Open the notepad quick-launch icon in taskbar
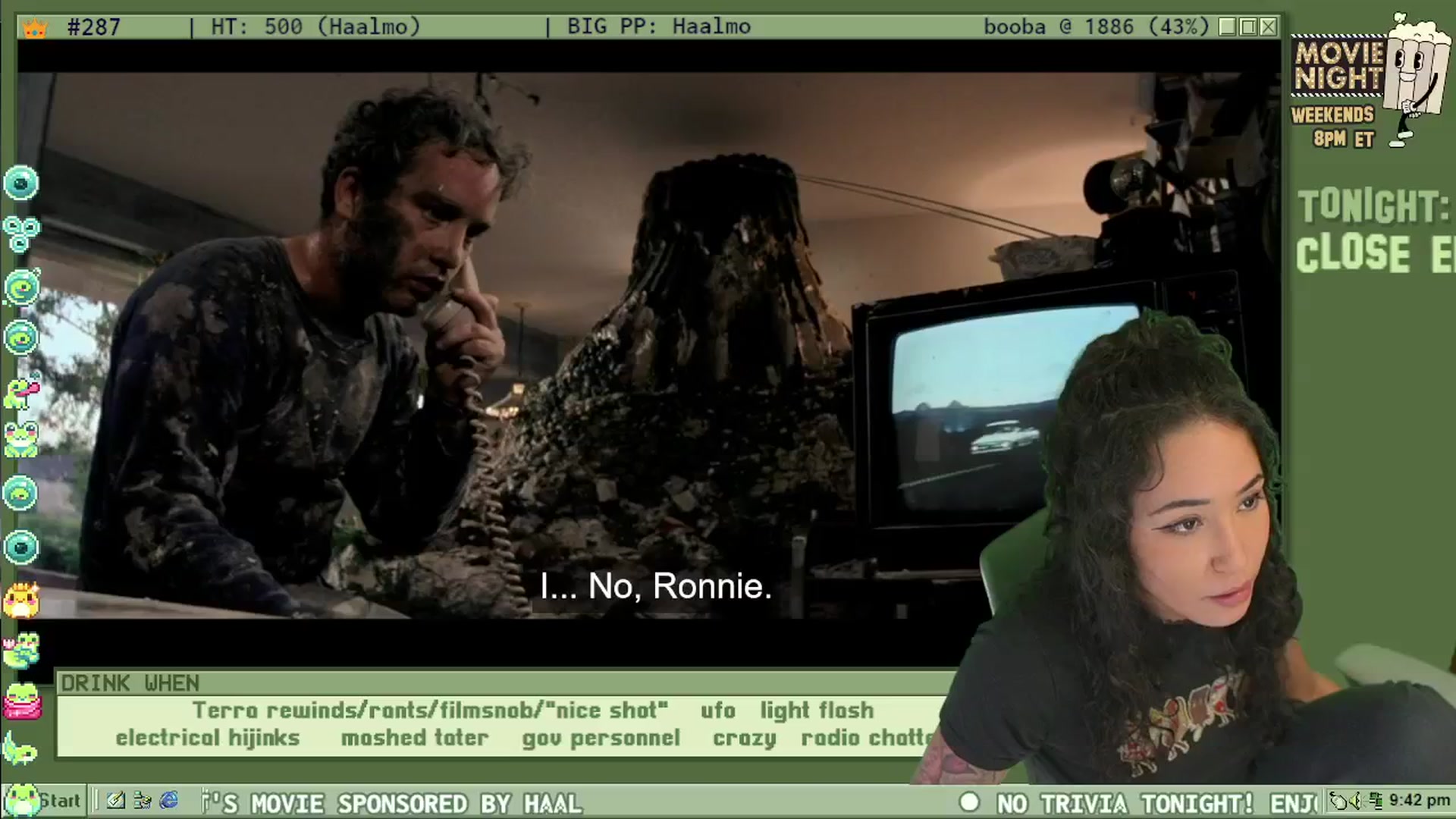1456x819 pixels. [116, 801]
